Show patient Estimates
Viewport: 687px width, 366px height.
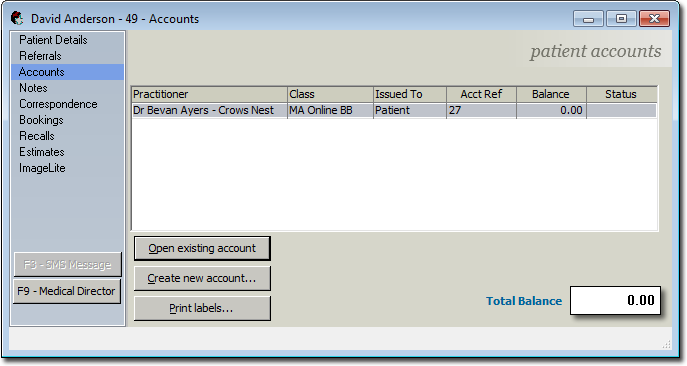[42, 152]
